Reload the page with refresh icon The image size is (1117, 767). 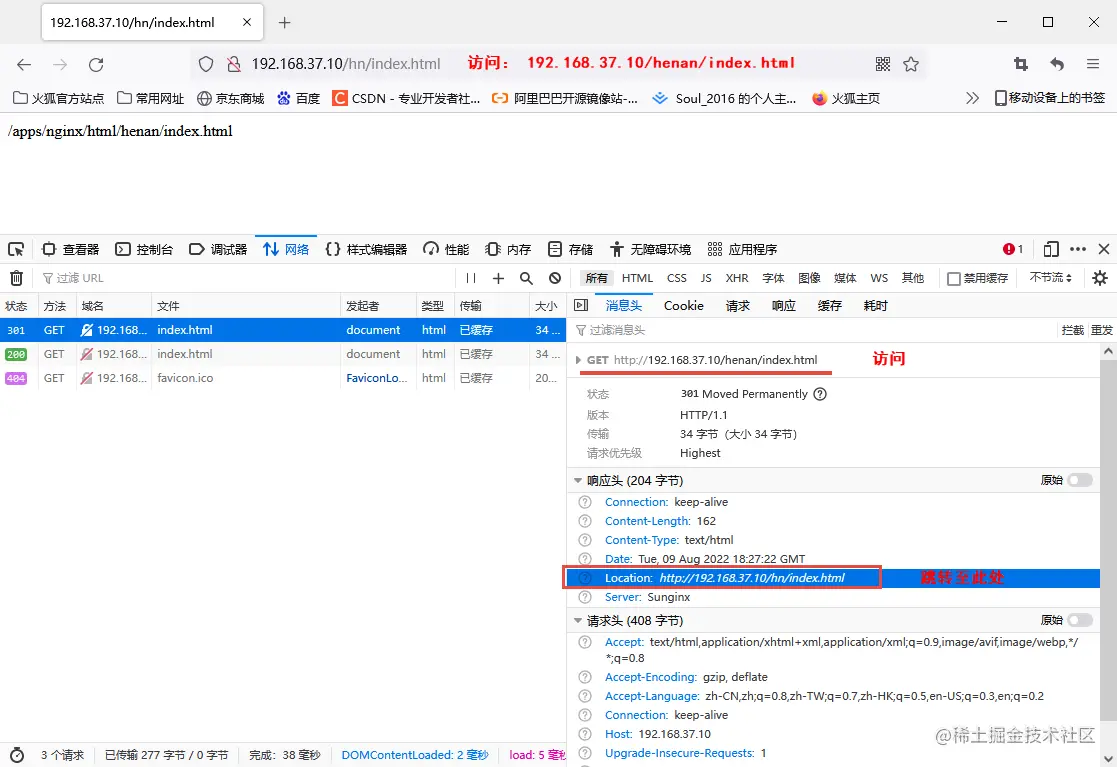click(x=96, y=63)
